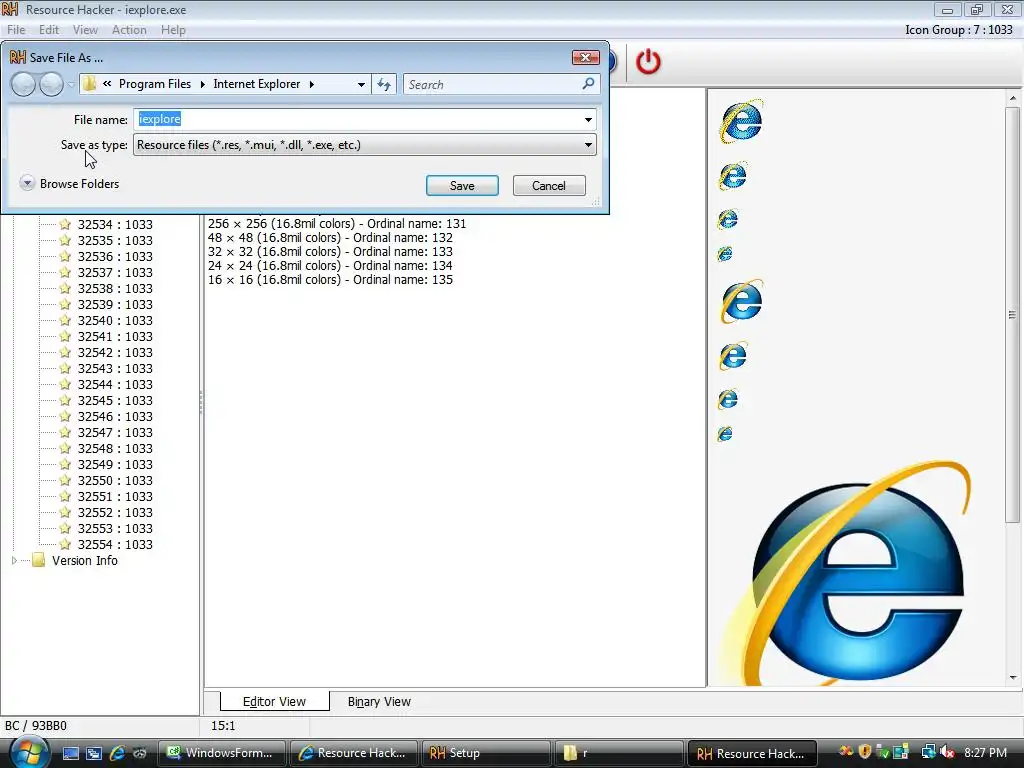Open the recent pages dropdown next to navigation arrows
This screenshot has width=1024, height=768.
[71, 84]
